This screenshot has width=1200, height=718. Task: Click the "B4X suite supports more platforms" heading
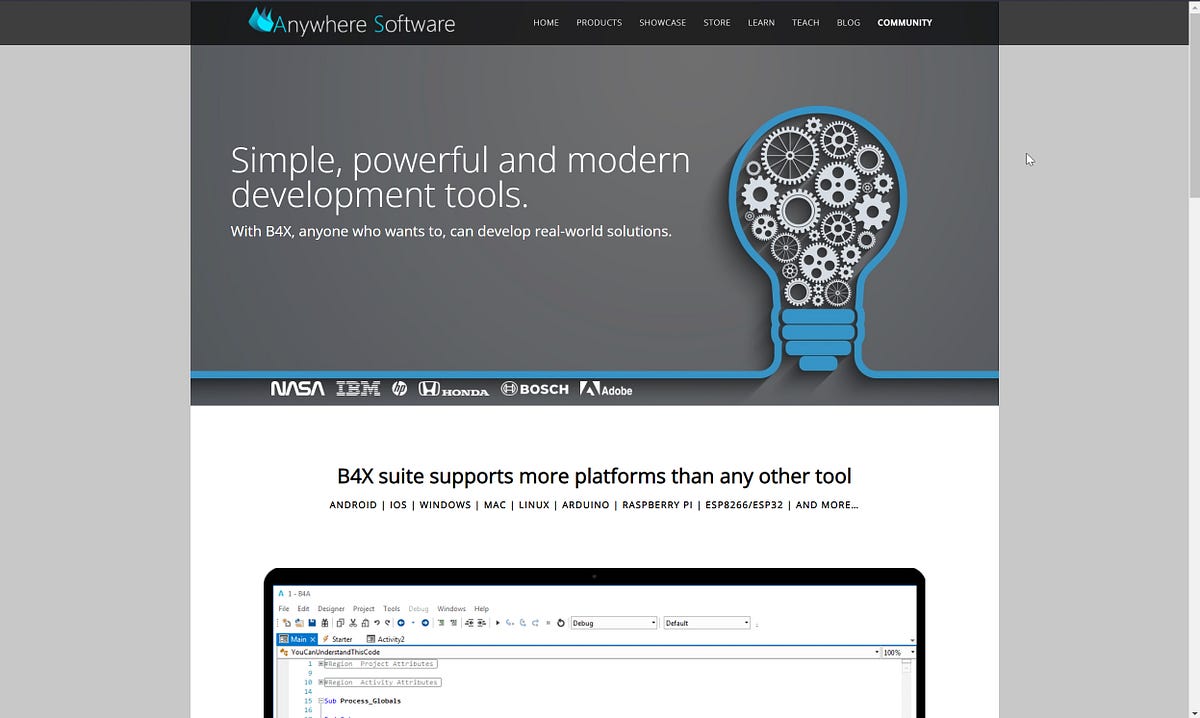(x=594, y=476)
